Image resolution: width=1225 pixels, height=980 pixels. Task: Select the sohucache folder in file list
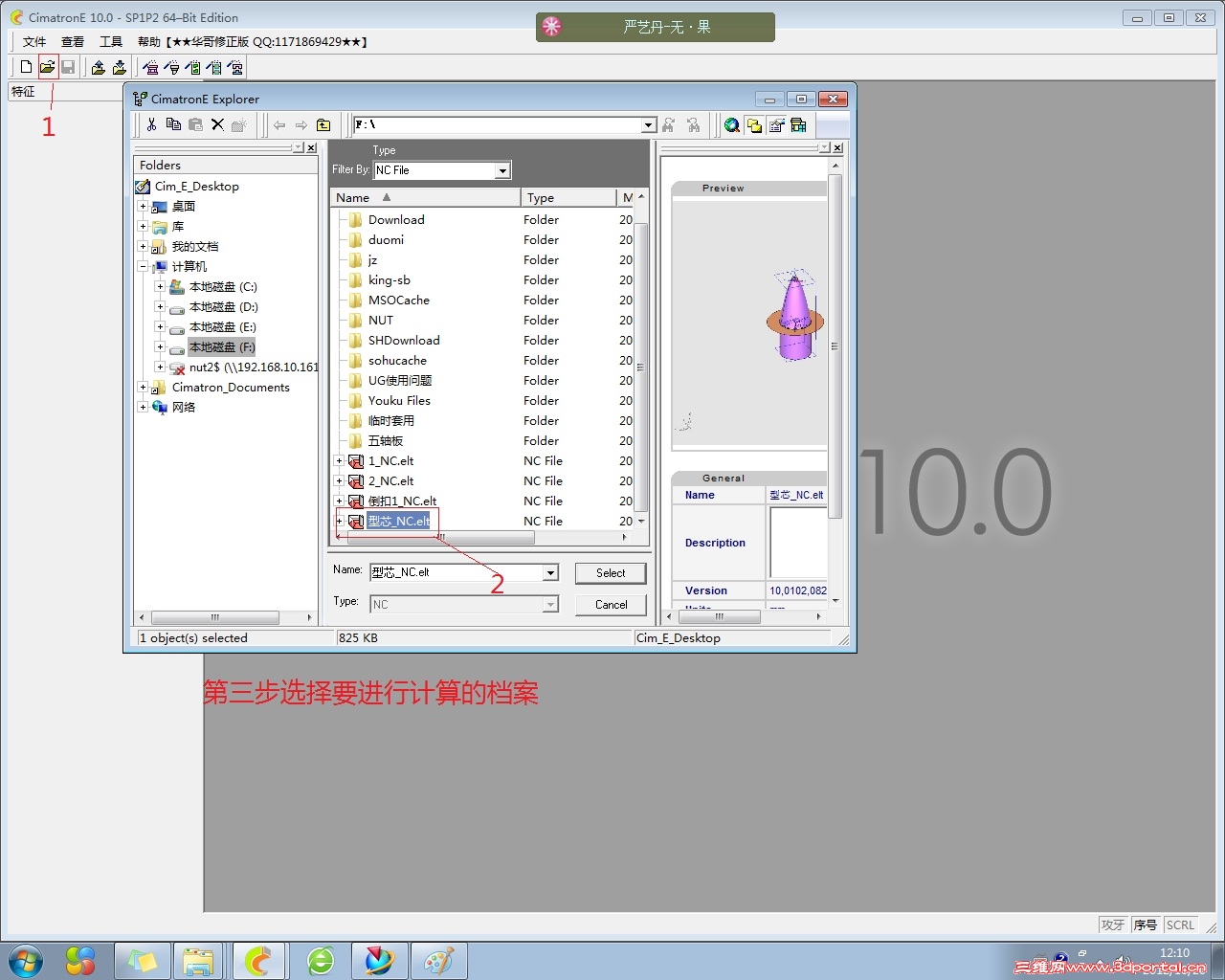pyautogui.click(x=397, y=361)
